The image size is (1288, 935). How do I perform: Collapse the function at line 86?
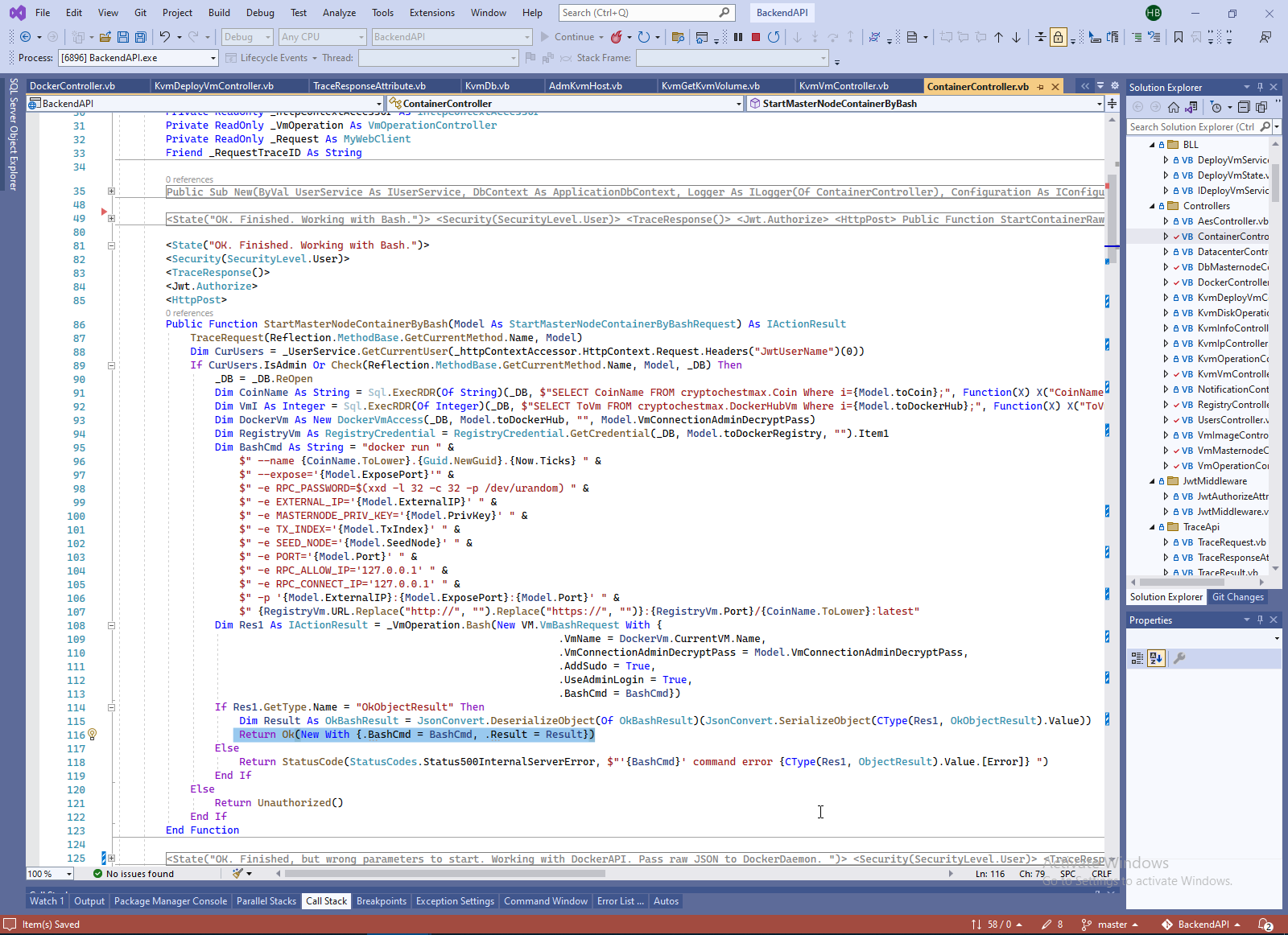111,245
